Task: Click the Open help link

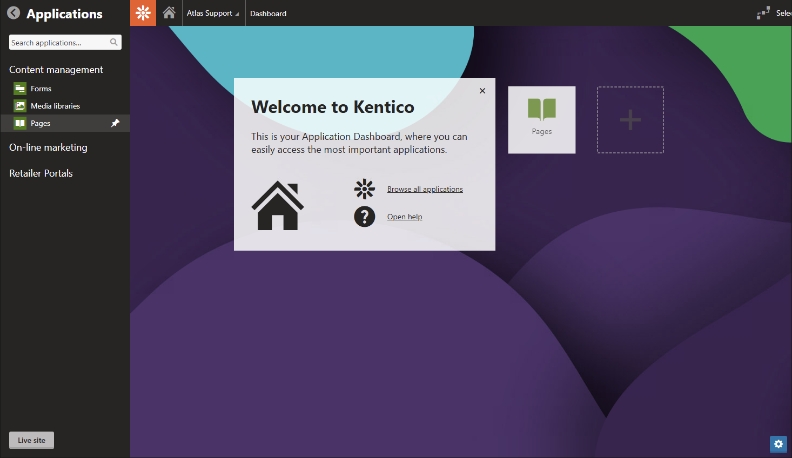Action: 404,217
